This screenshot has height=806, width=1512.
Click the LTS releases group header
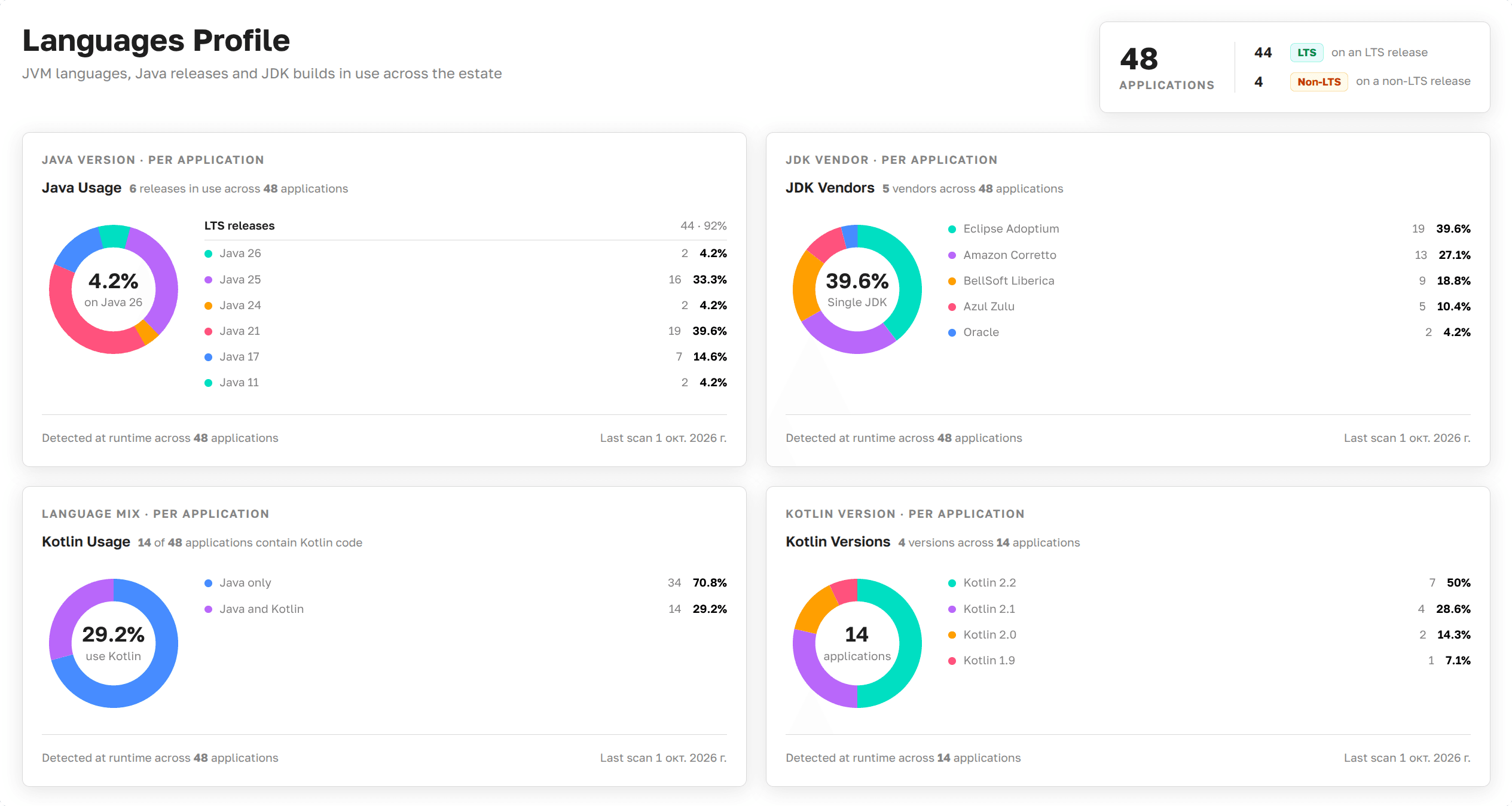(465, 226)
